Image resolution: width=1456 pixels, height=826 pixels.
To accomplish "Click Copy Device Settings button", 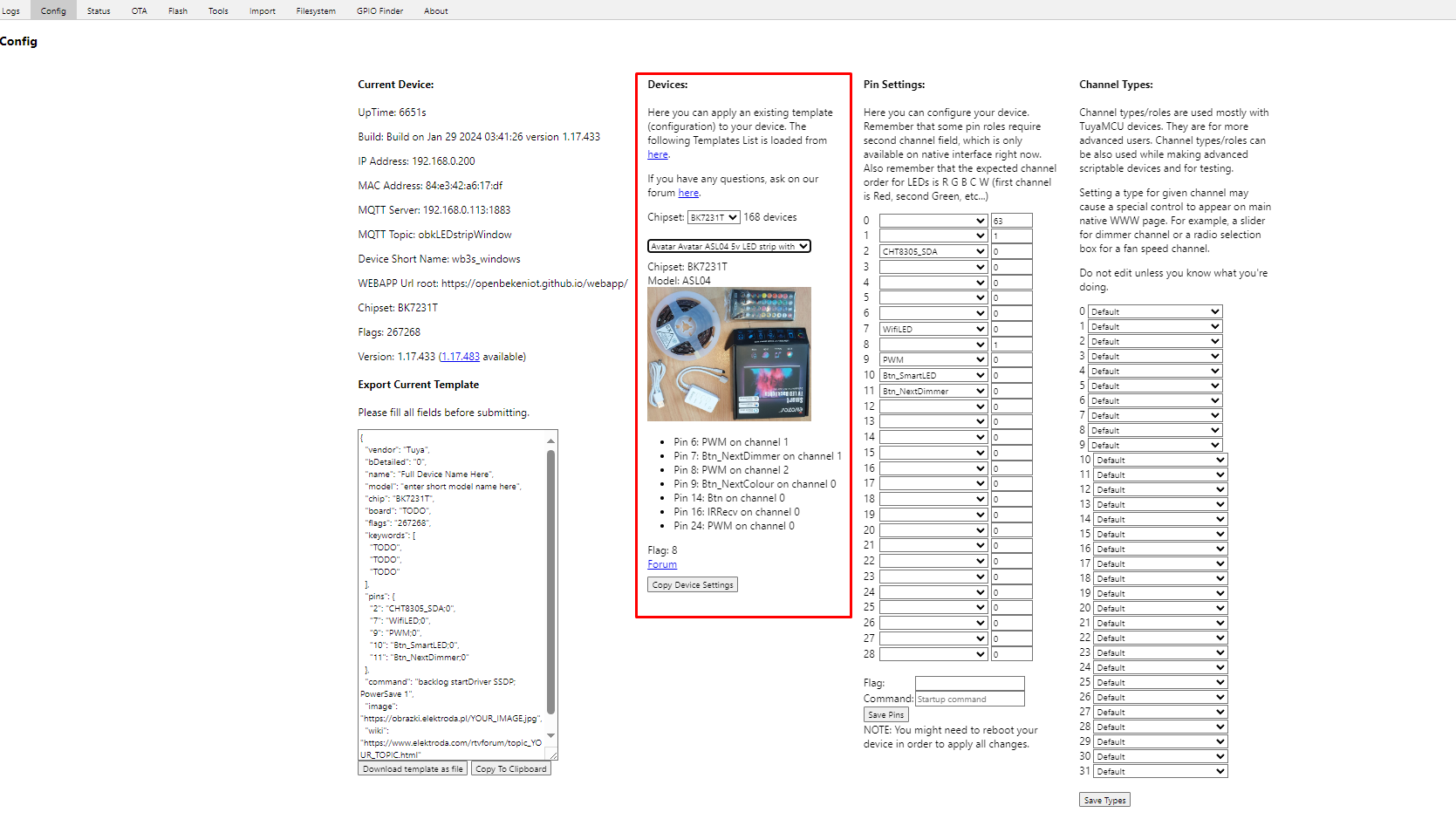I will click(693, 585).
